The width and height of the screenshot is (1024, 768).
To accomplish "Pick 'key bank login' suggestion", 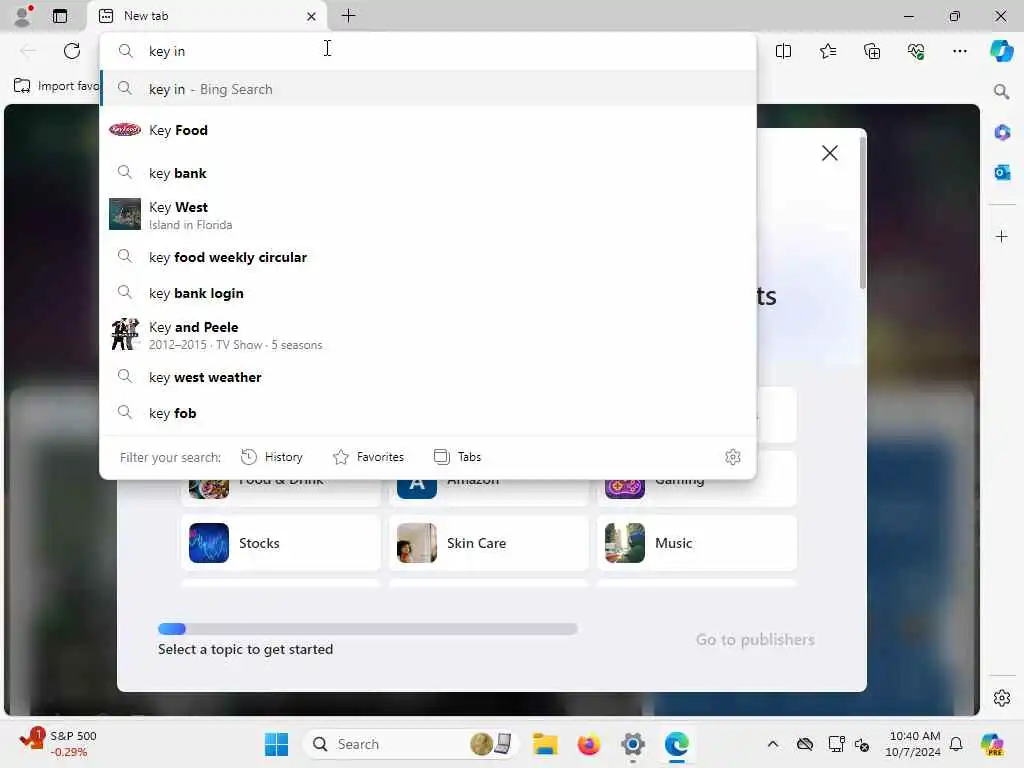I will (x=428, y=293).
